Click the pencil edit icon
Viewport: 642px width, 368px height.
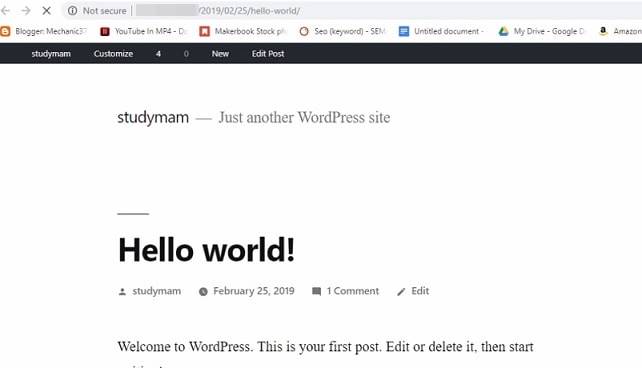(401, 291)
